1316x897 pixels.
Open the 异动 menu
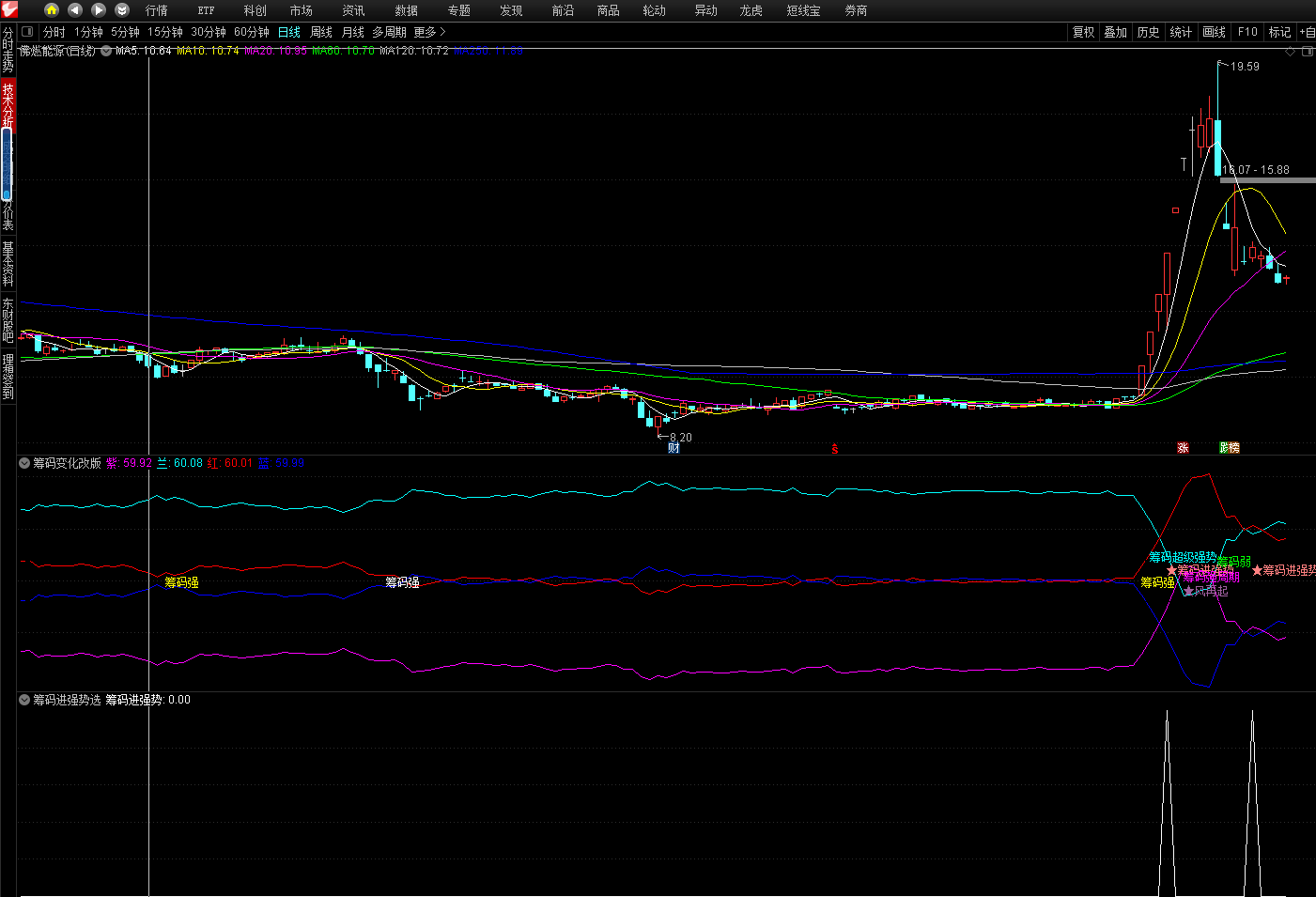[705, 10]
